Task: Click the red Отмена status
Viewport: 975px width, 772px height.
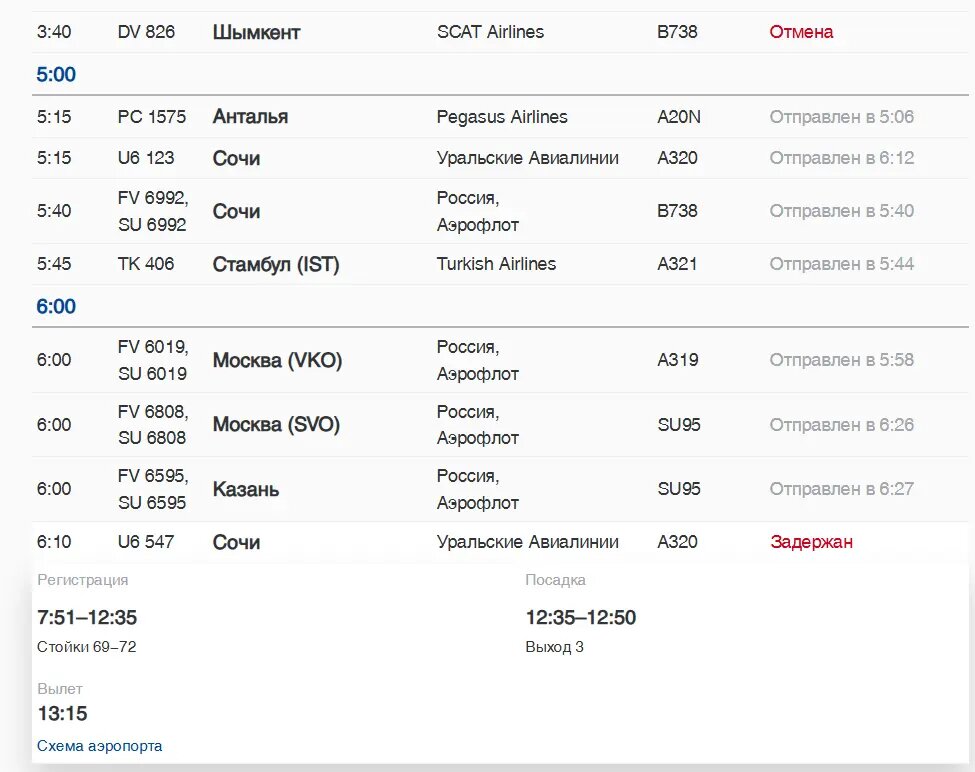Action: 801,32
